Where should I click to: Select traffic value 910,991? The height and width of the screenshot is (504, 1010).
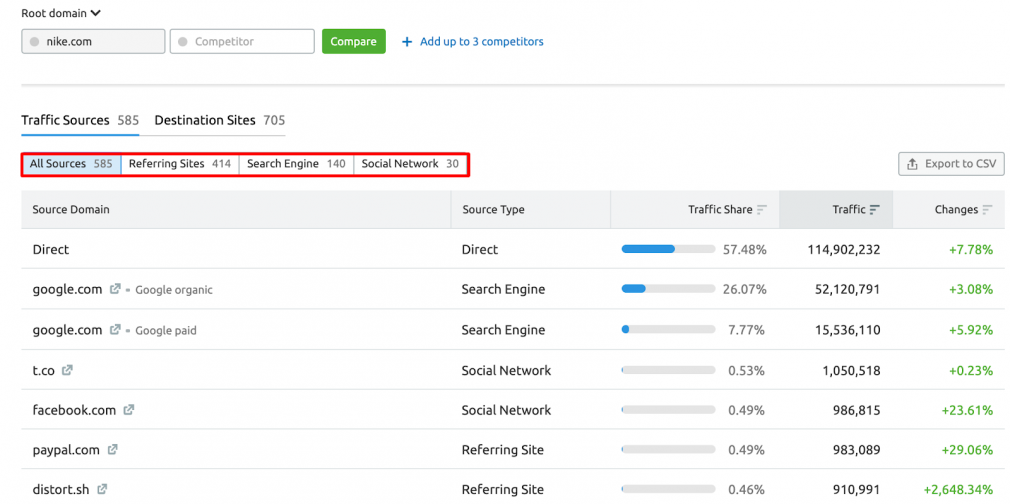(x=856, y=489)
